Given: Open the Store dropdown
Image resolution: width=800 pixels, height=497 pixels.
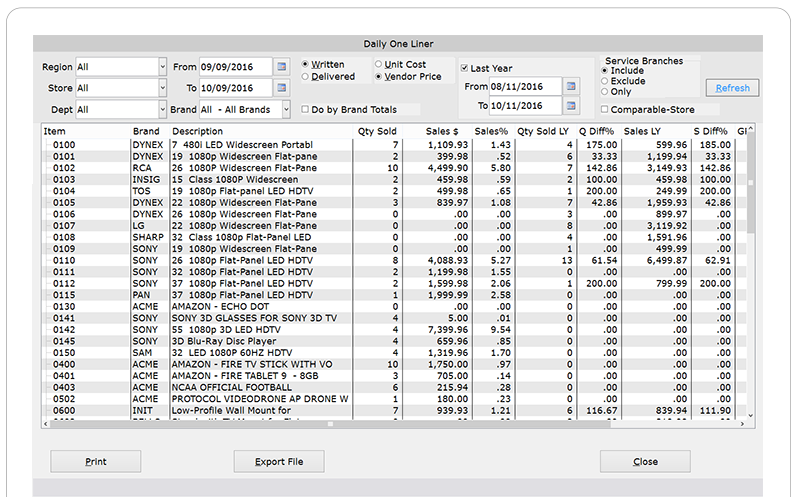Looking at the screenshot, I should (x=162, y=88).
